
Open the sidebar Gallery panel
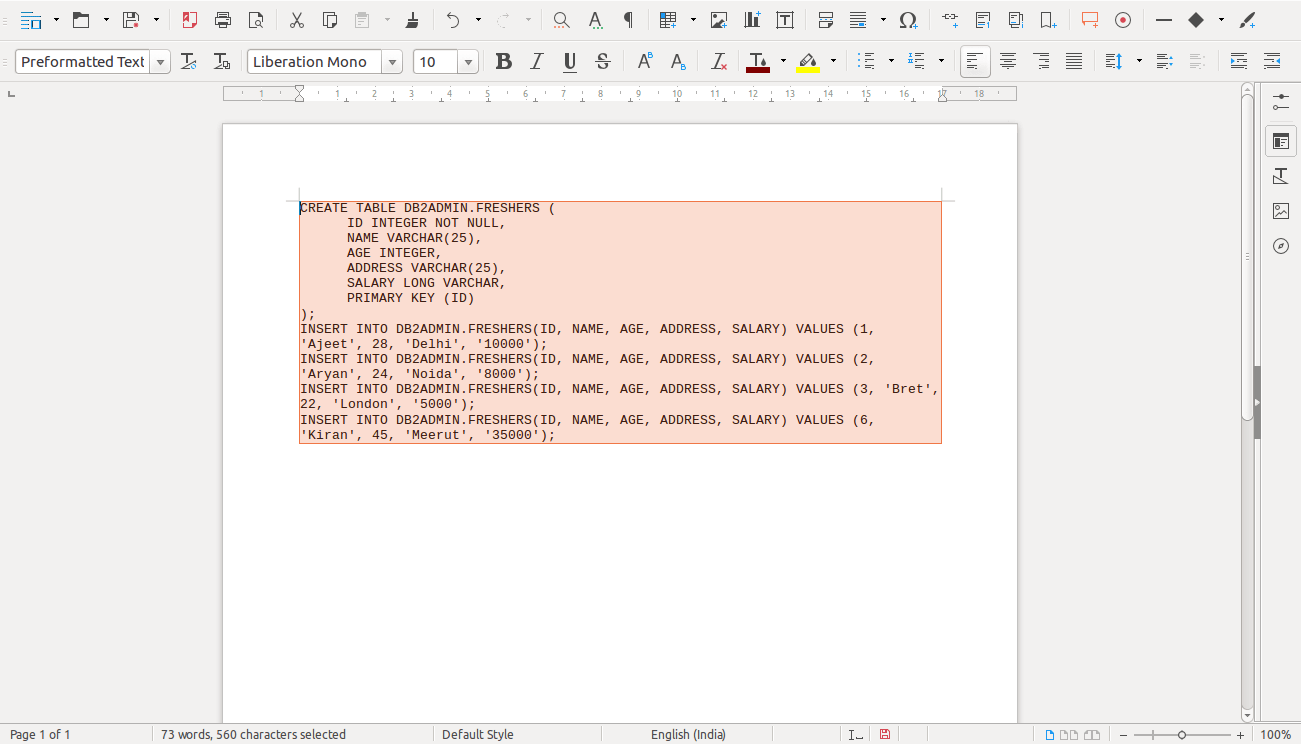[1281, 211]
